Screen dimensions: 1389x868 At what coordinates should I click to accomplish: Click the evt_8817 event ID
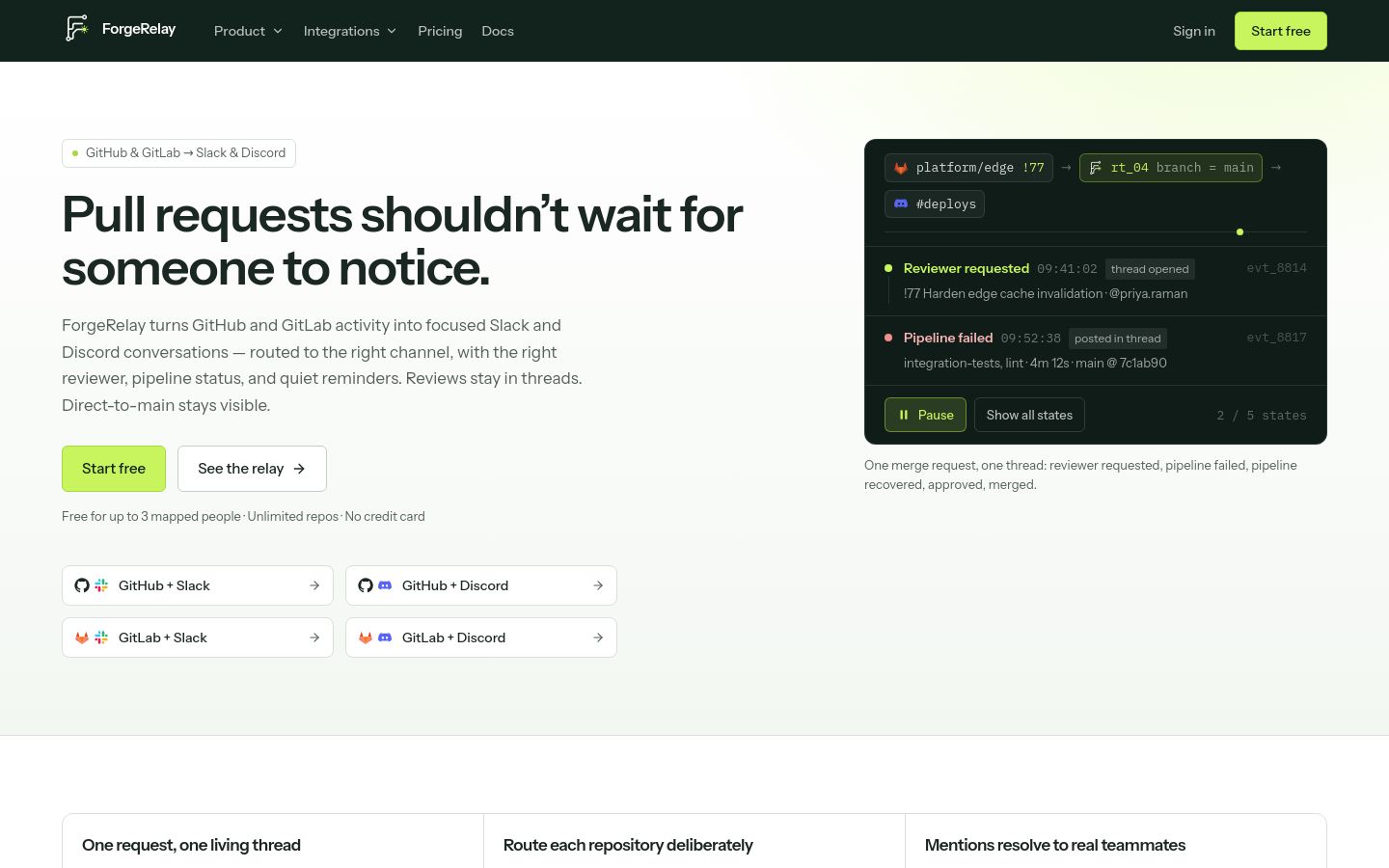(x=1277, y=338)
